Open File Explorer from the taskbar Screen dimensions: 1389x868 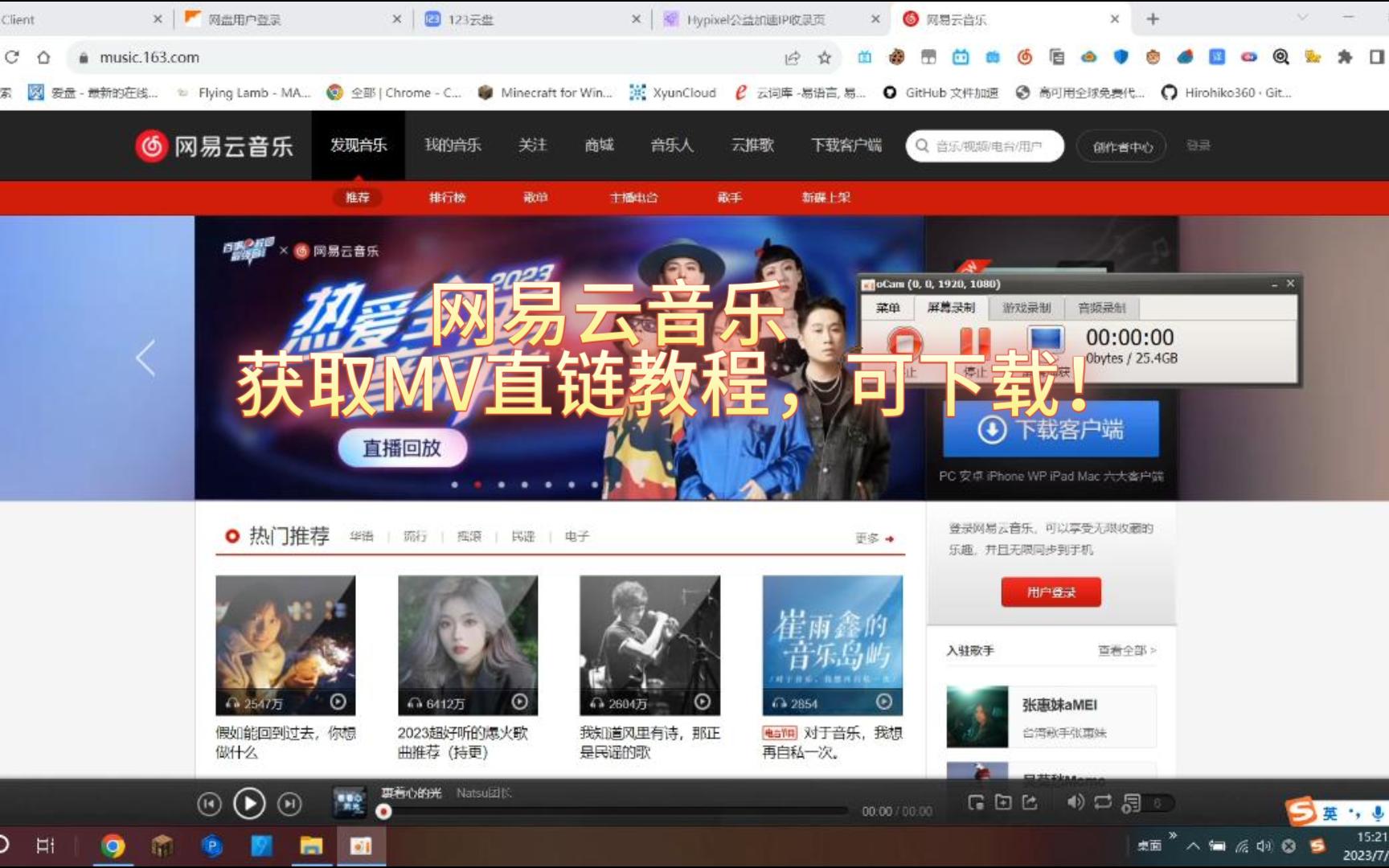tap(311, 845)
